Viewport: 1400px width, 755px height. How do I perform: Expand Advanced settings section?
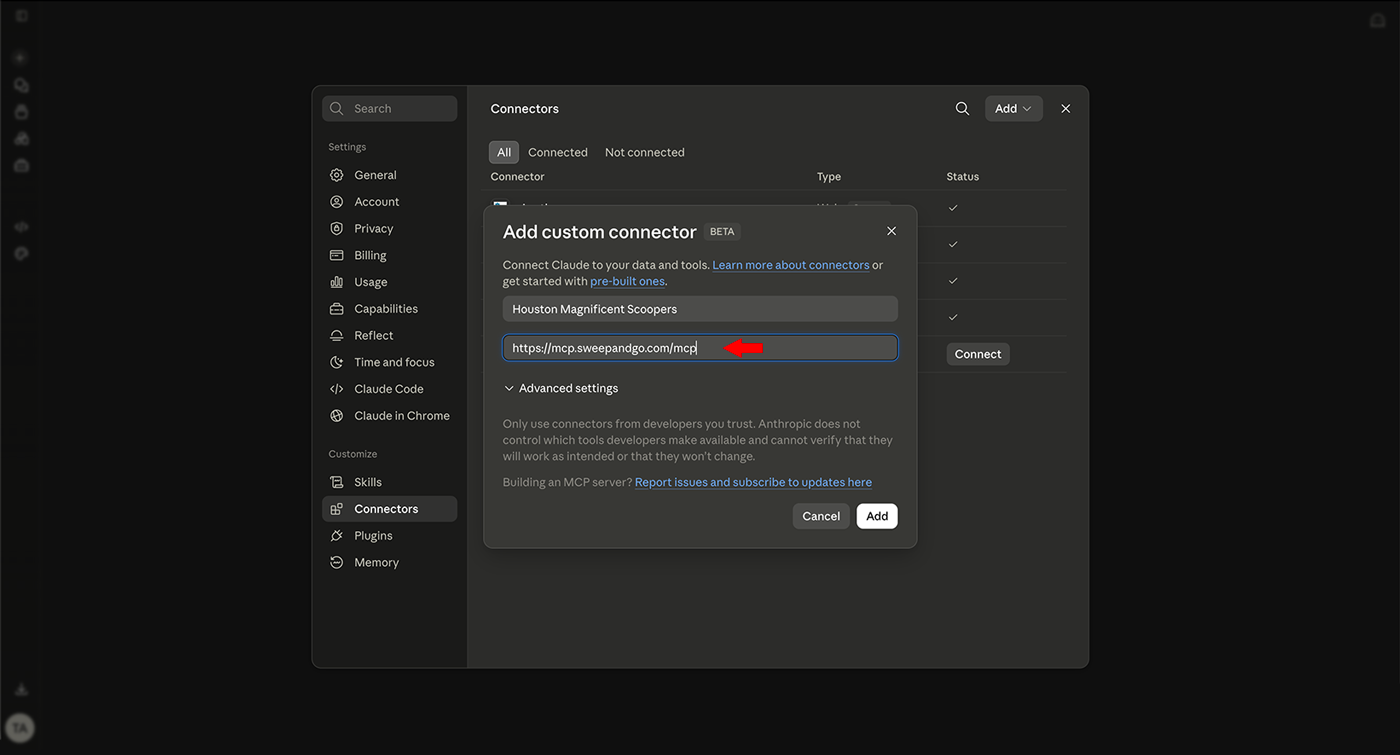(561, 388)
